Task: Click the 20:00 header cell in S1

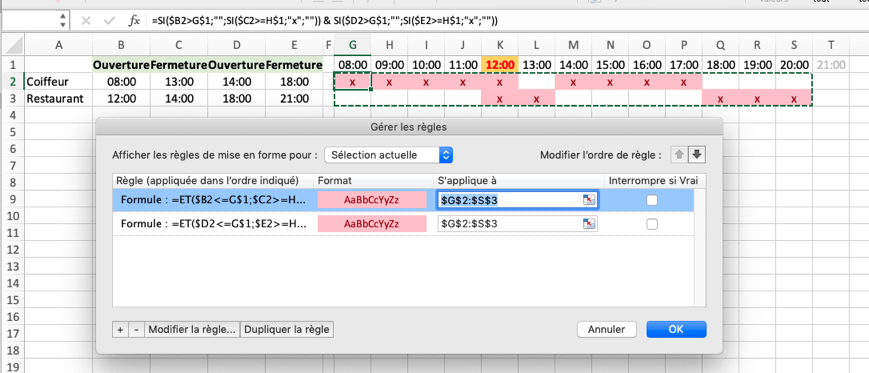Action: 794,65
